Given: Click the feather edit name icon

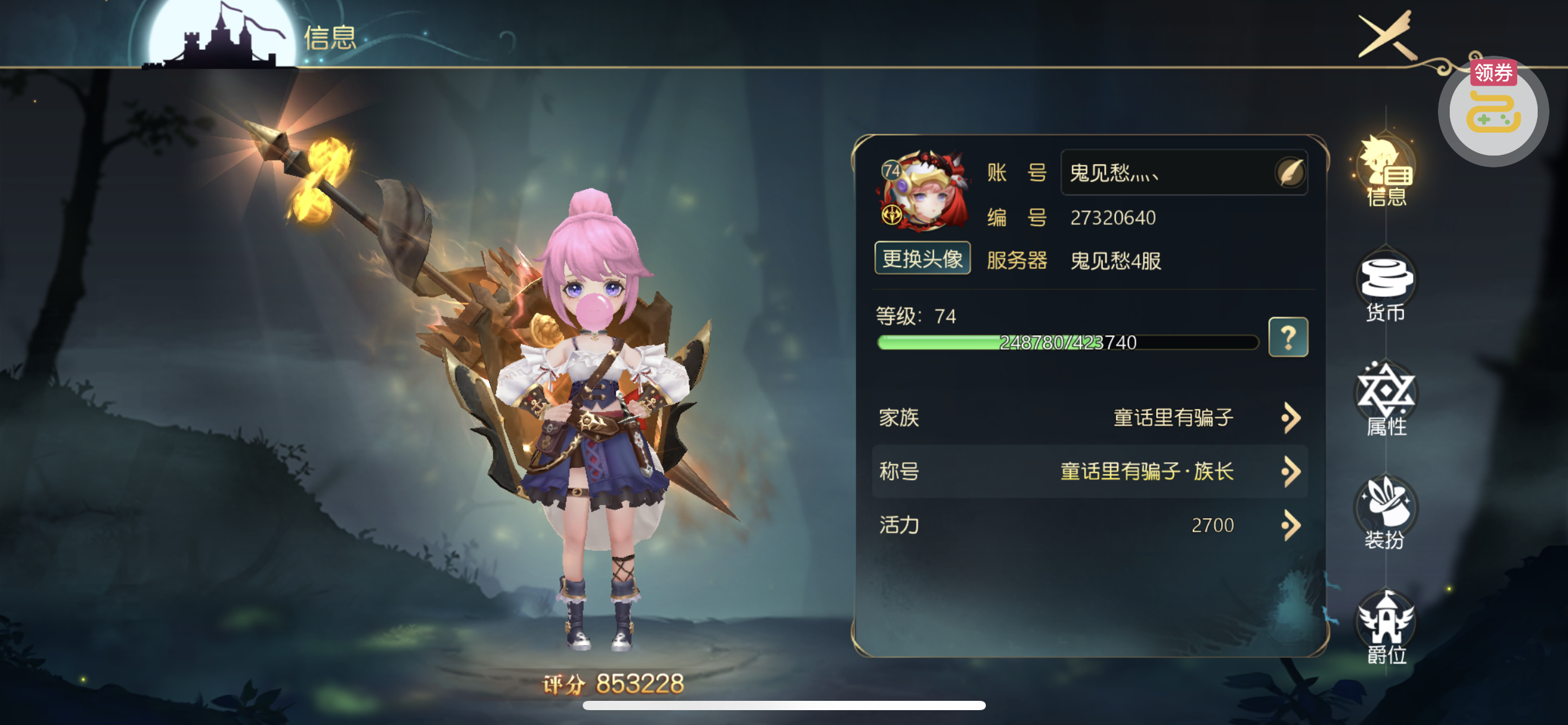Looking at the screenshot, I should (x=1291, y=172).
